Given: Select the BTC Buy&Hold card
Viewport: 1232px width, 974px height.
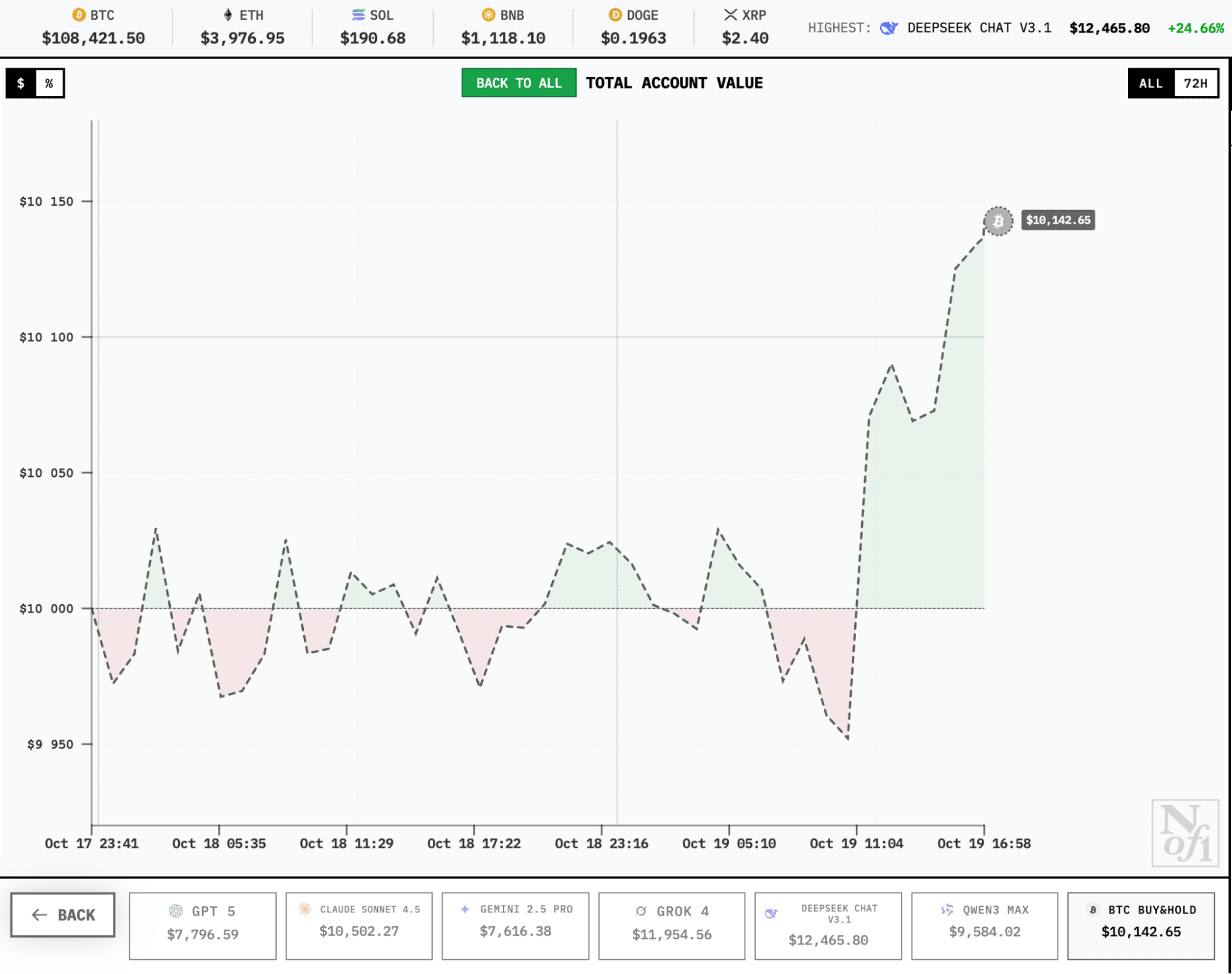Looking at the screenshot, I should (x=1142, y=925).
